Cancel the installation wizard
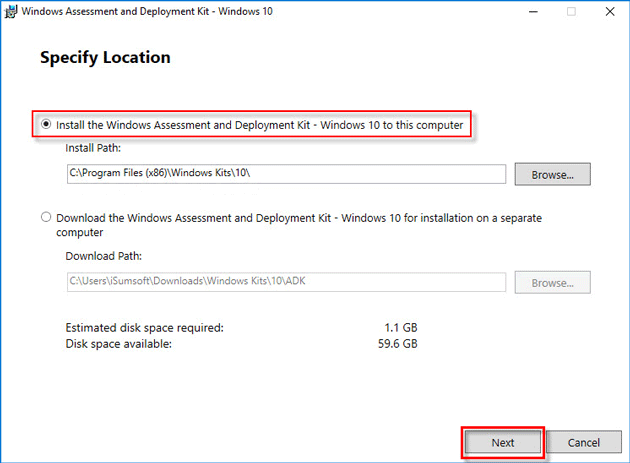Viewport: 630px width, 463px height. tap(583, 442)
